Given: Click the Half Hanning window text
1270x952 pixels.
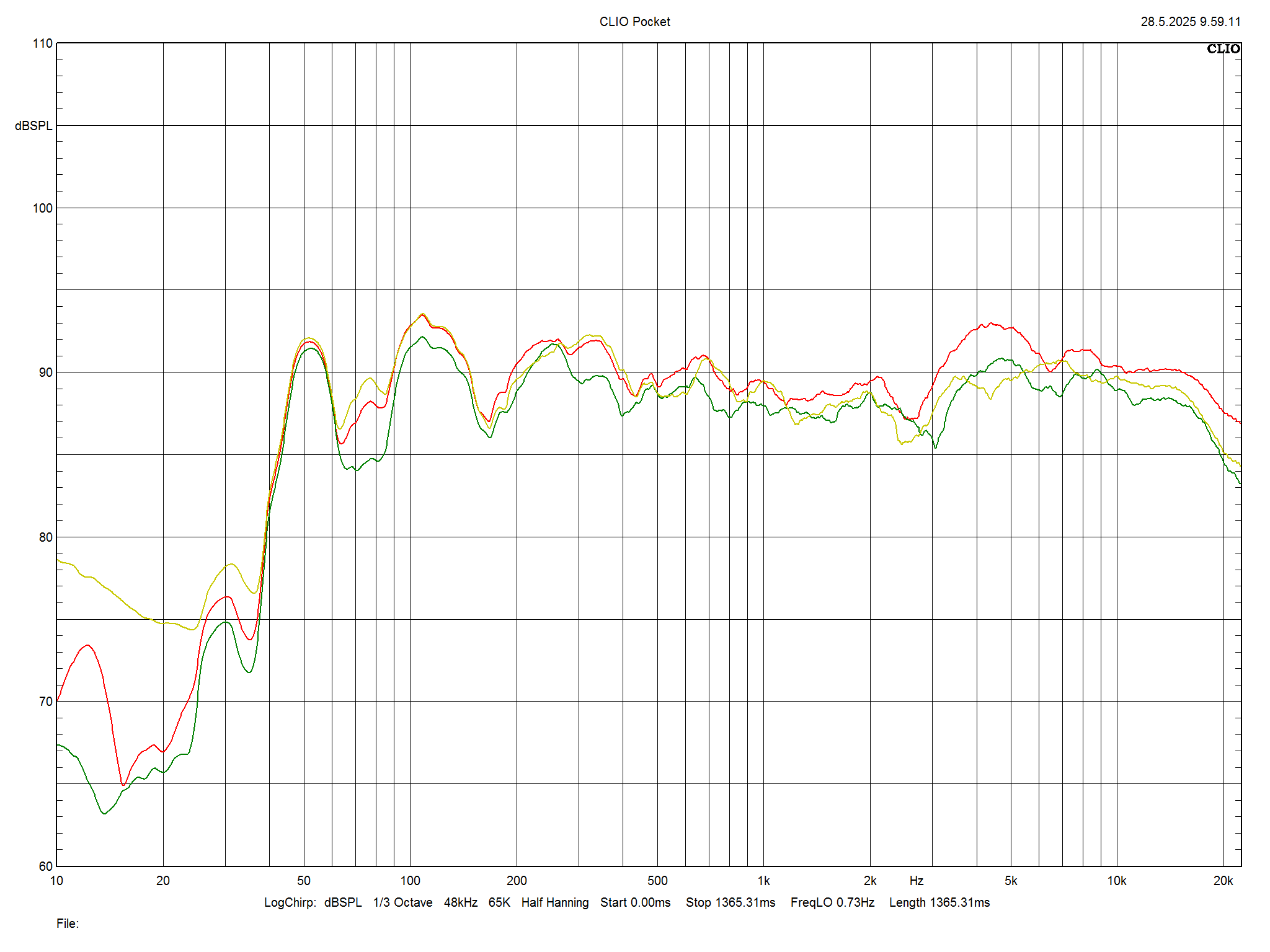Looking at the screenshot, I should [555, 902].
